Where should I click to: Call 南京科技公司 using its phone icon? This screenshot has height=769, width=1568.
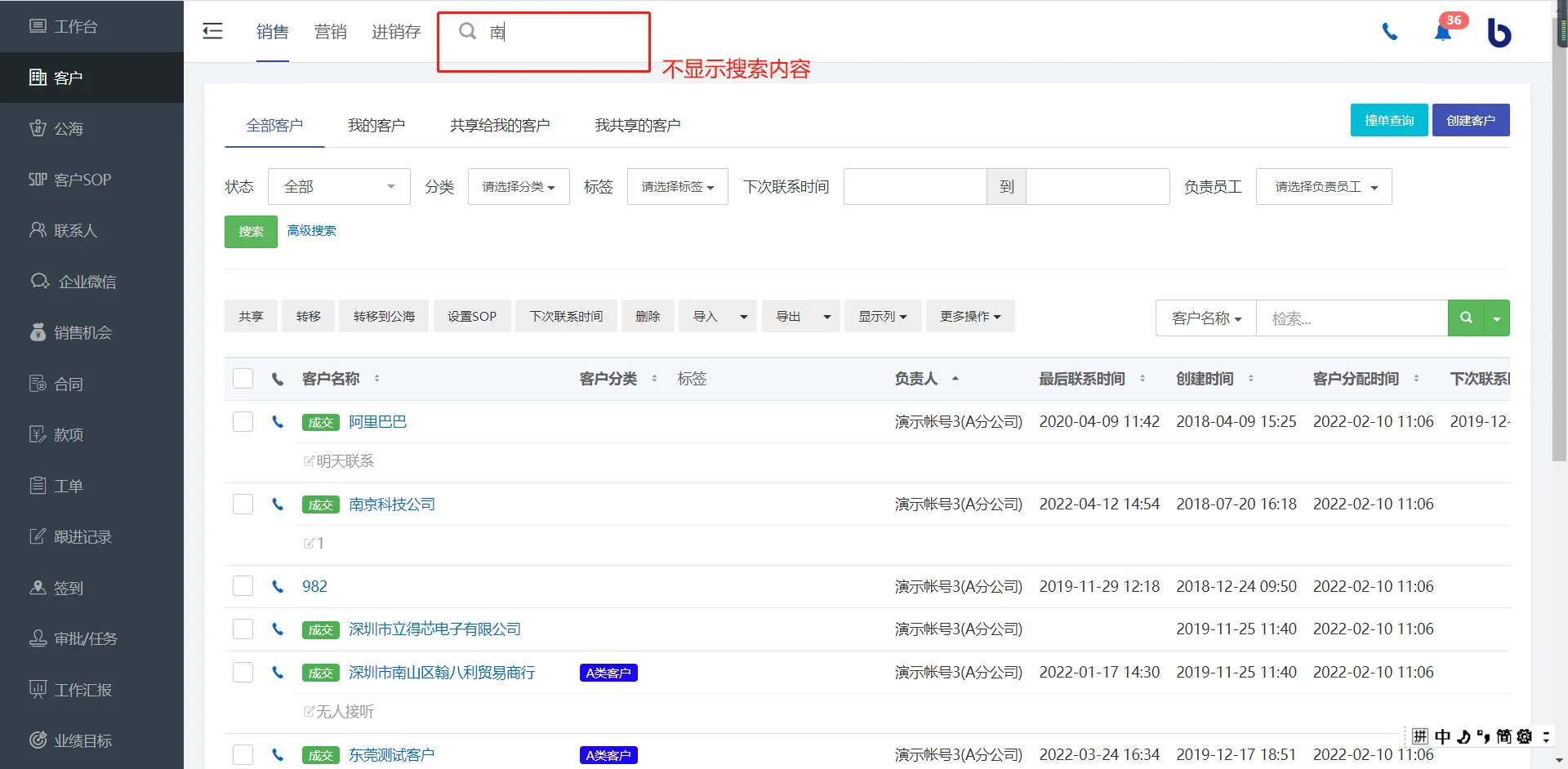[x=278, y=505]
